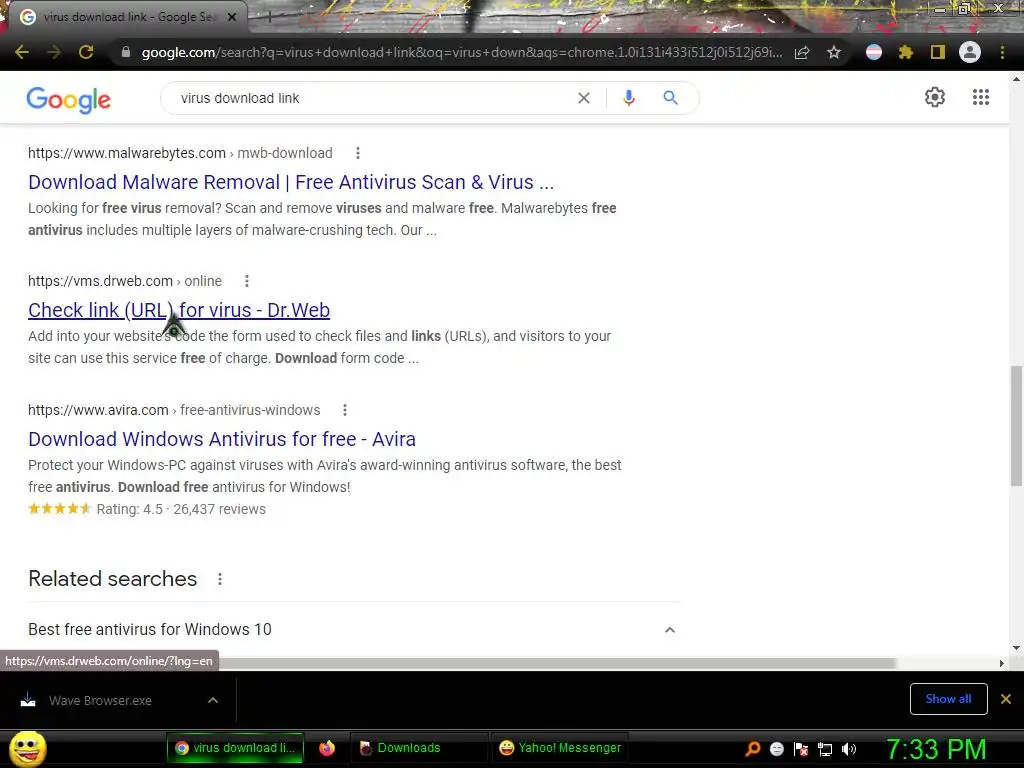Viewport: 1024px width, 768px height.
Task: Click the Avira Rating: 4.5 text
Action: coord(129,509)
